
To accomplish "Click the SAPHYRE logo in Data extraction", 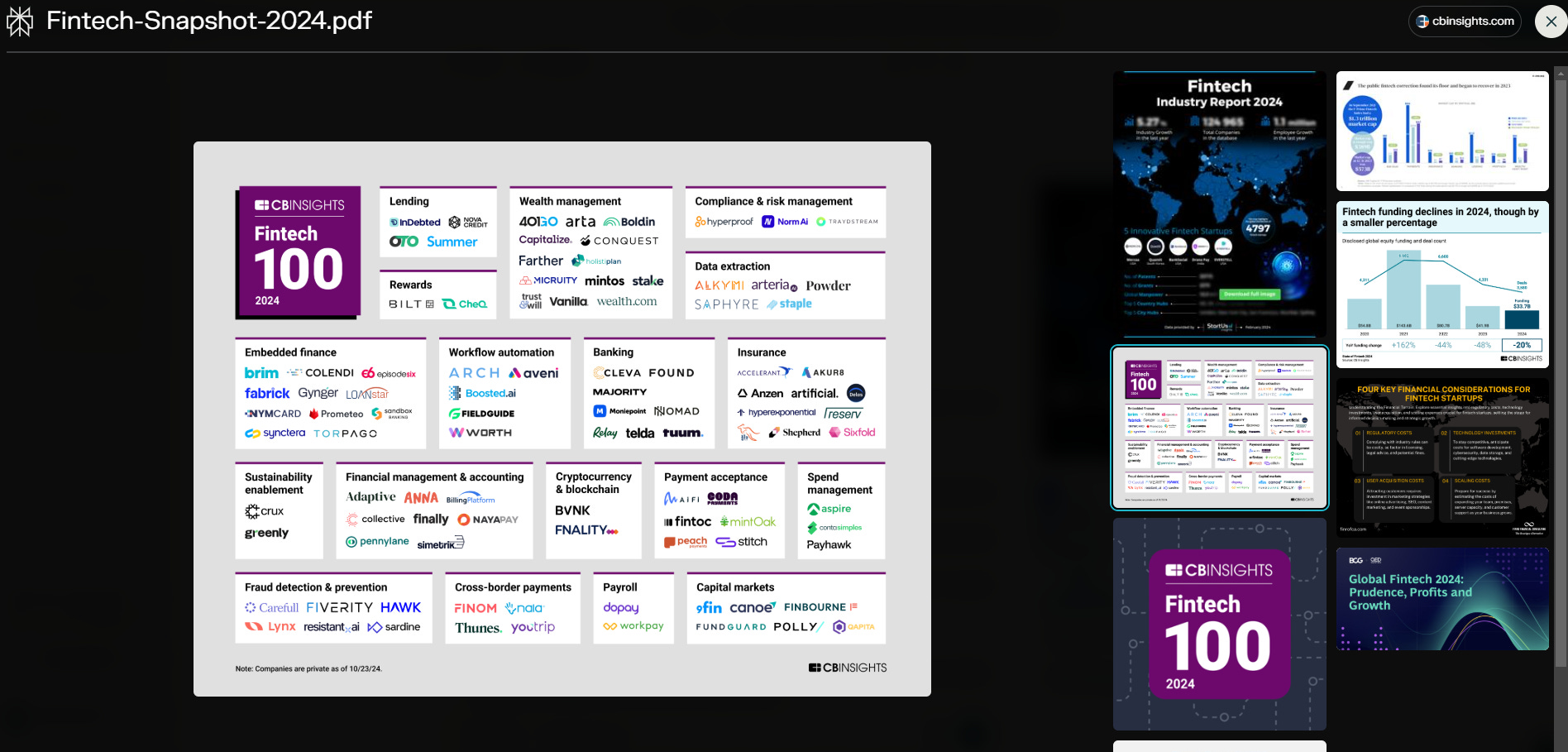I will point(727,304).
